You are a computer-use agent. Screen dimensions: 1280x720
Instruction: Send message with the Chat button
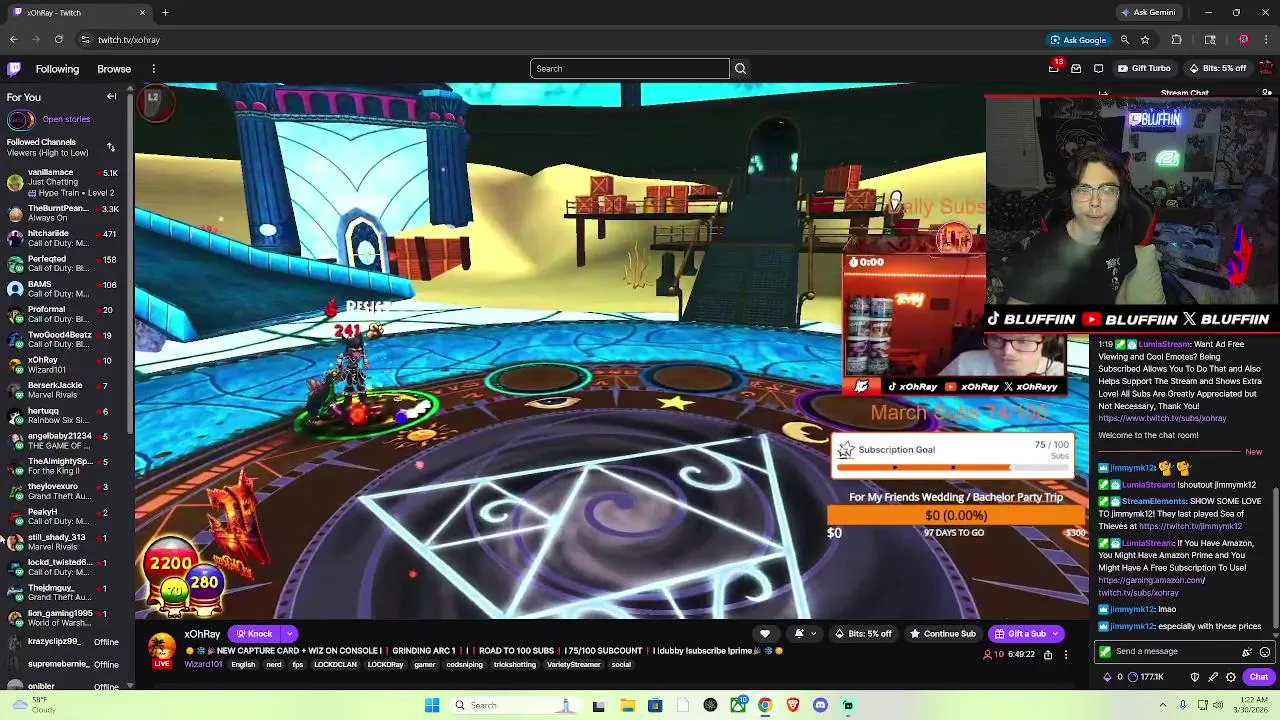tap(1259, 677)
